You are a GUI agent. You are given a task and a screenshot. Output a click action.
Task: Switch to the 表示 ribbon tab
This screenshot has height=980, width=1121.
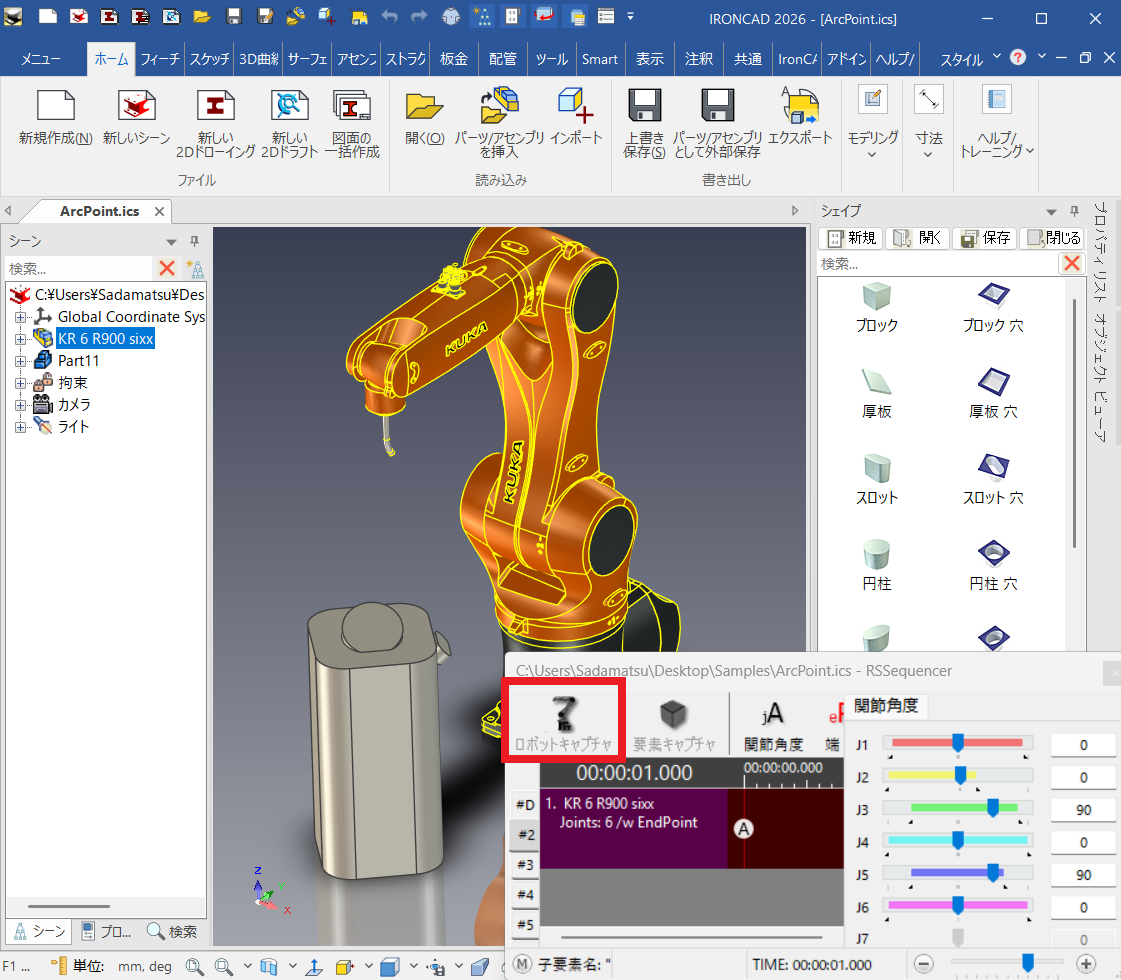[x=649, y=59]
